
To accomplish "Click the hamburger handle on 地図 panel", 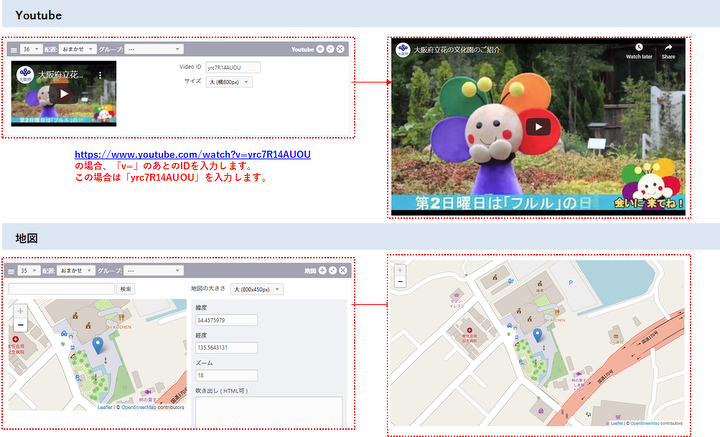I will (13, 270).
